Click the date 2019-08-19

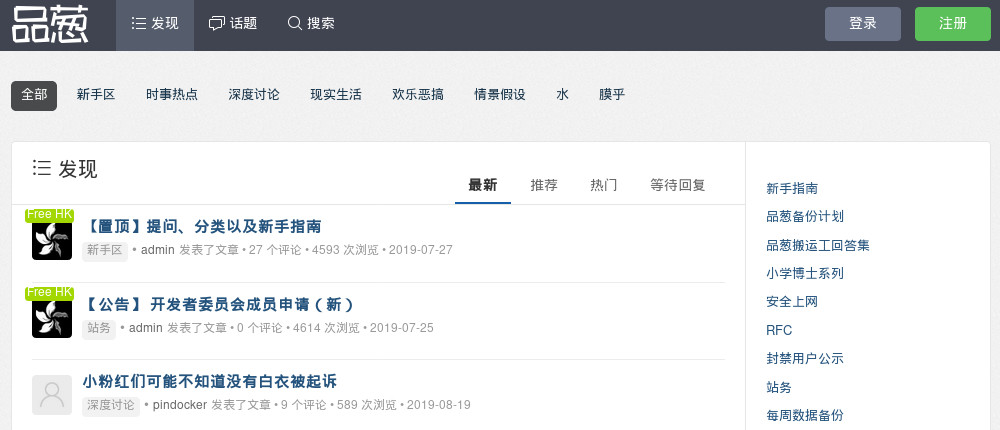[x=439, y=405]
